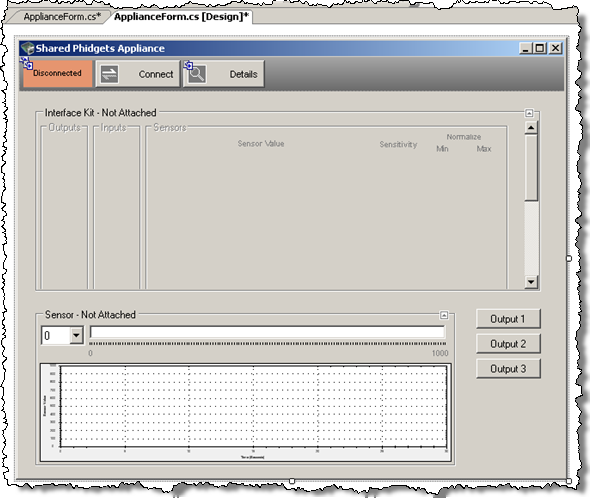The image size is (590, 498).
Task: Switch to ApplianceForm.cs [Design]* tab
Action: [181, 17]
